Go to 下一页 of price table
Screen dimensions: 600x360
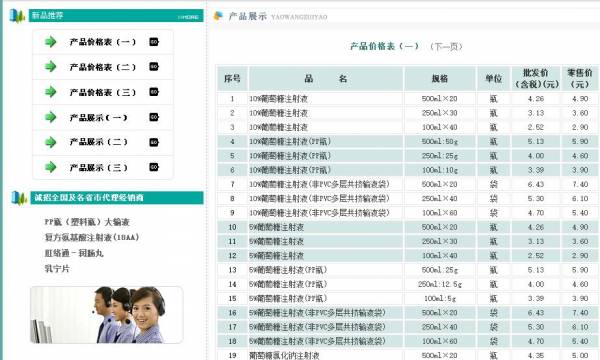click(x=446, y=47)
